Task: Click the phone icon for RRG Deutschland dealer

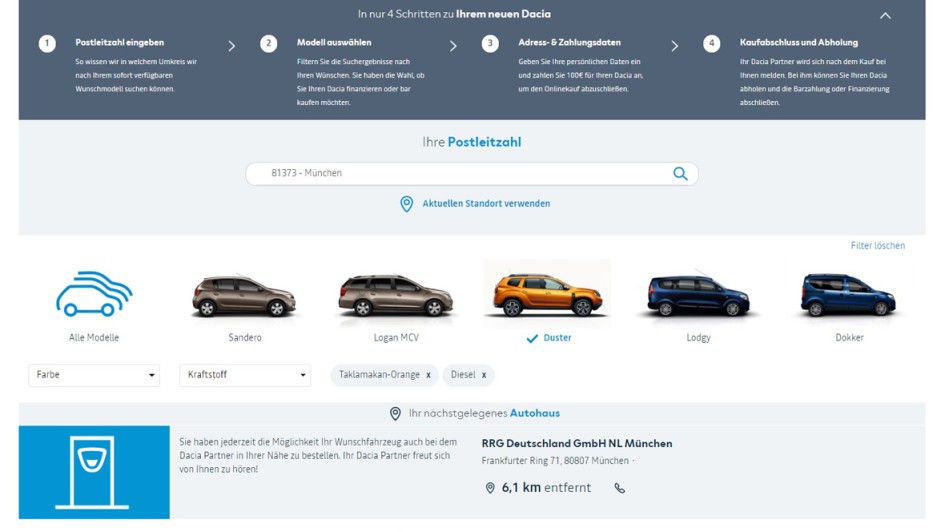Action: point(620,488)
